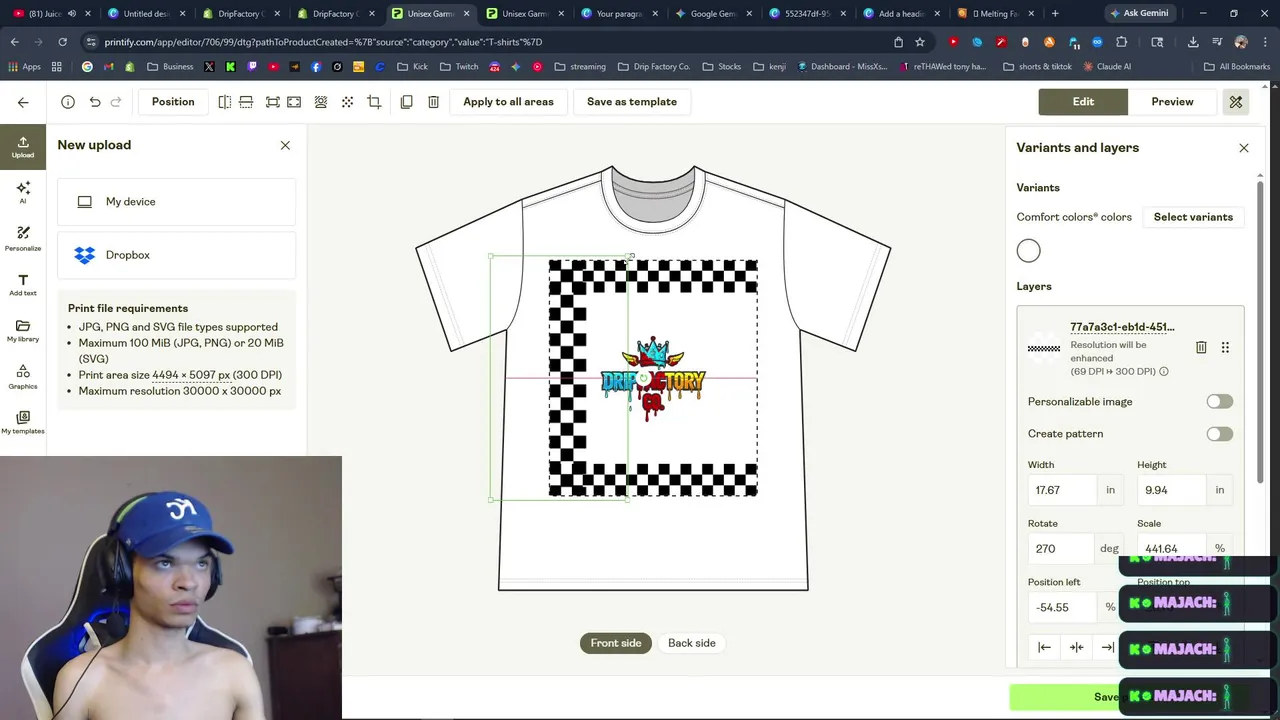Open the Kick bookmarks folder
Screen dimensions: 1280x720
click(412, 67)
